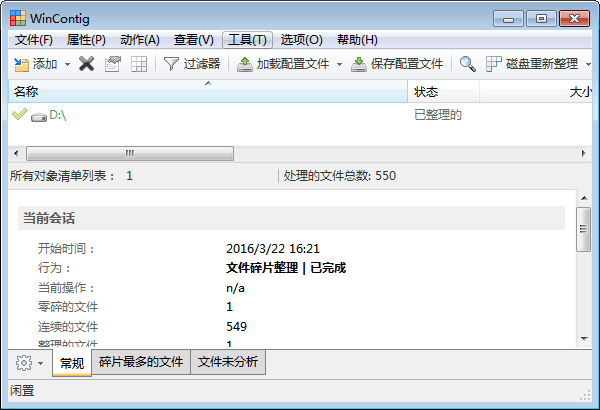Sort by the 名称 column header
Screen dimensions: 600x410
[208, 91]
